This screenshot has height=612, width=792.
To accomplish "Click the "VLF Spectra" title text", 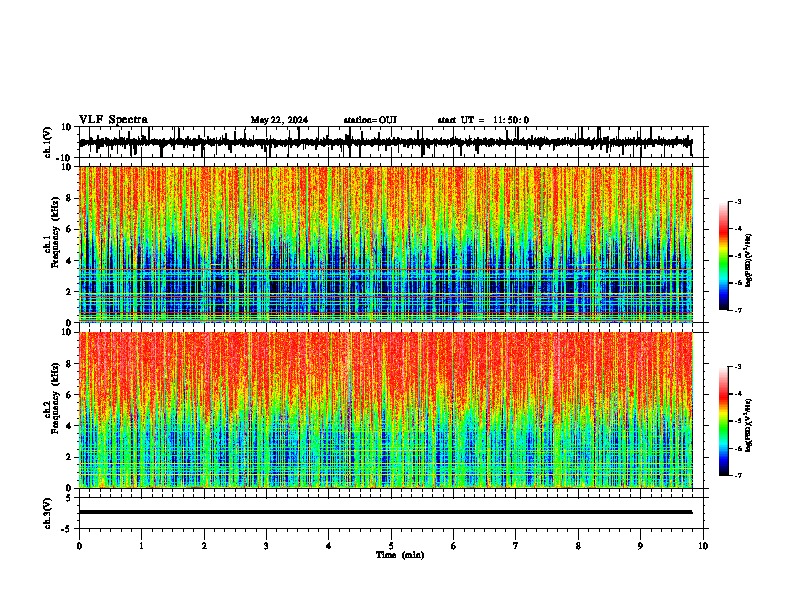I will tap(113, 119).
